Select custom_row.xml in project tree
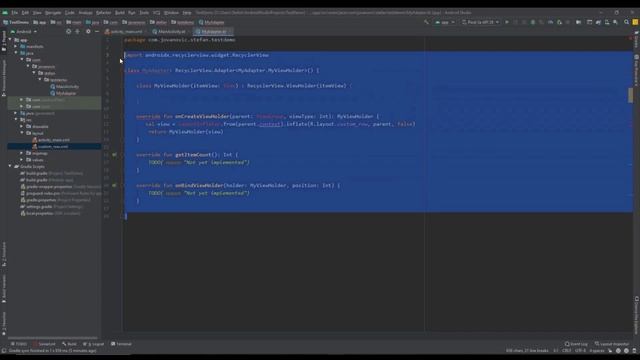This screenshot has height=360, width=640. tap(51, 147)
